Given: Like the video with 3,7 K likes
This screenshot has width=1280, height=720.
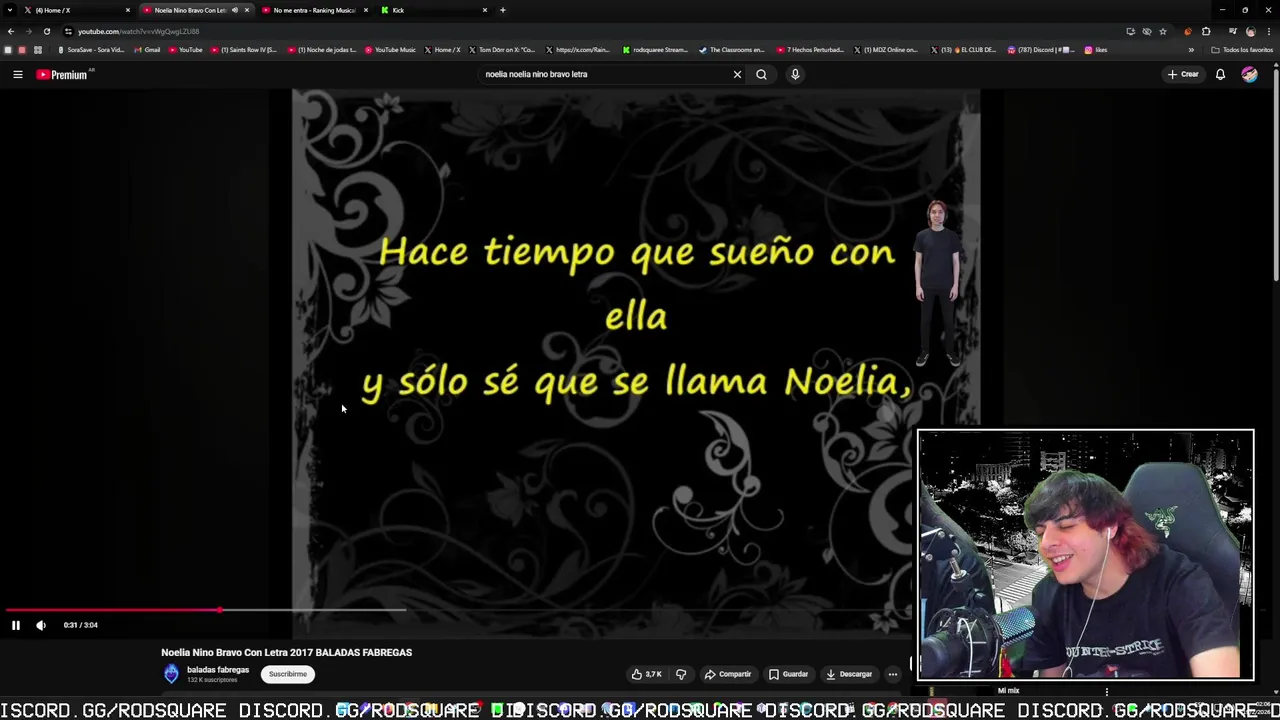Looking at the screenshot, I should pyautogui.click(x=647, y=674).
